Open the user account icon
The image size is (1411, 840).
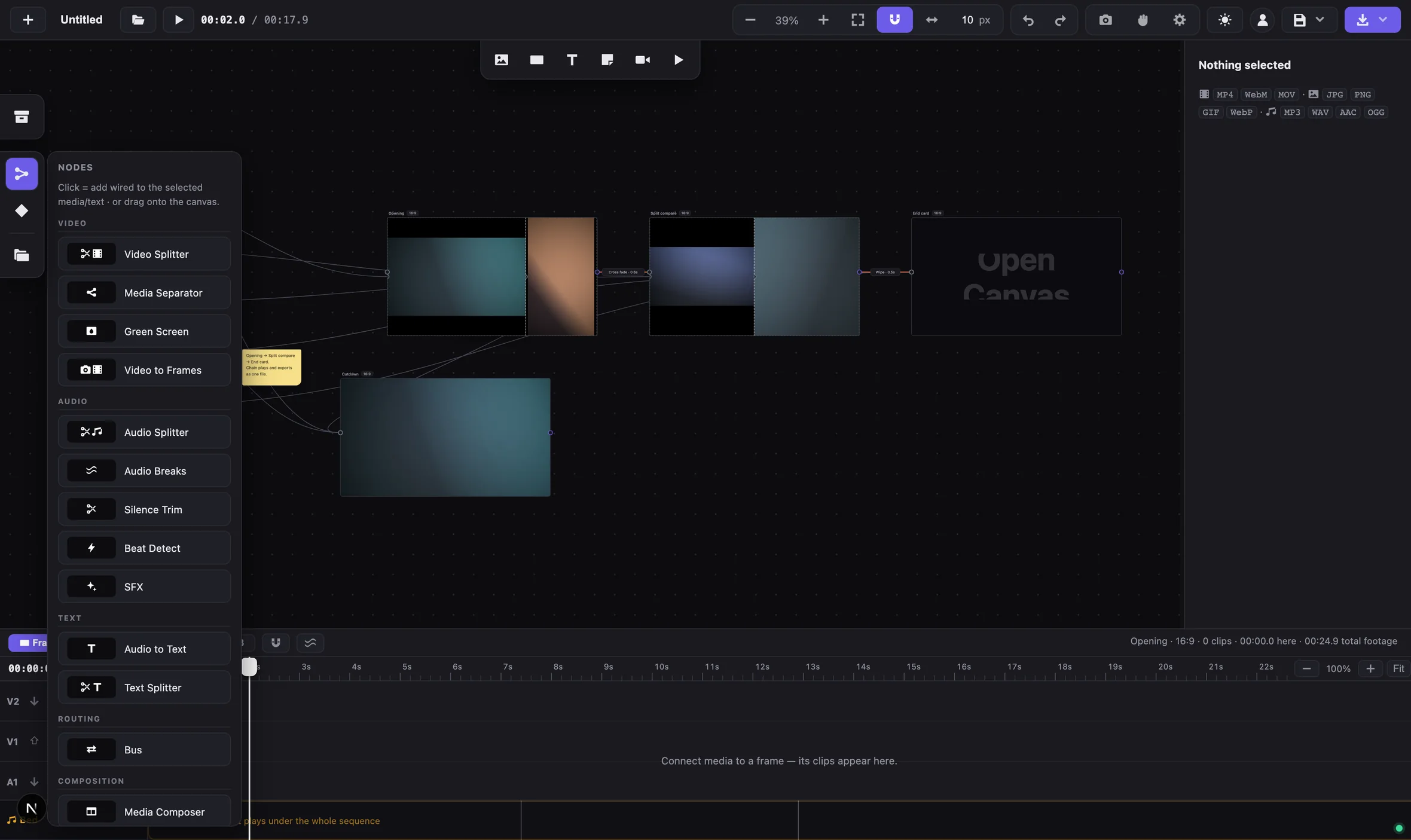pyautogui.click(x=1262, y=20)
